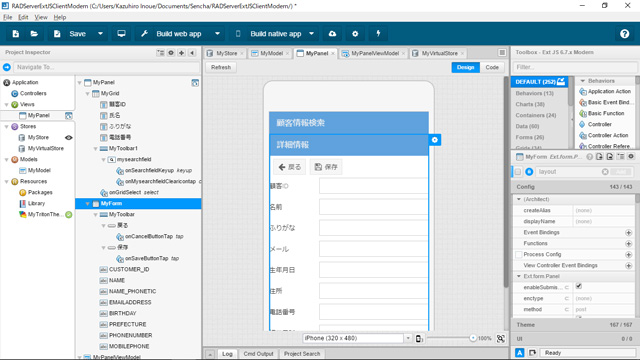Open the View menu

tap(41, 17)
